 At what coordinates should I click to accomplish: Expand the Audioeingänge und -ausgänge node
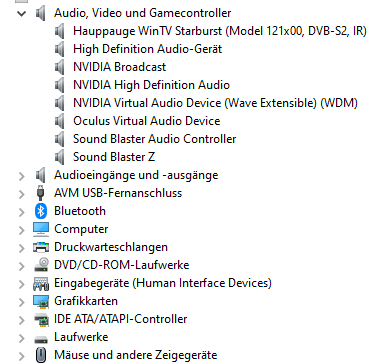coord(22,175)
